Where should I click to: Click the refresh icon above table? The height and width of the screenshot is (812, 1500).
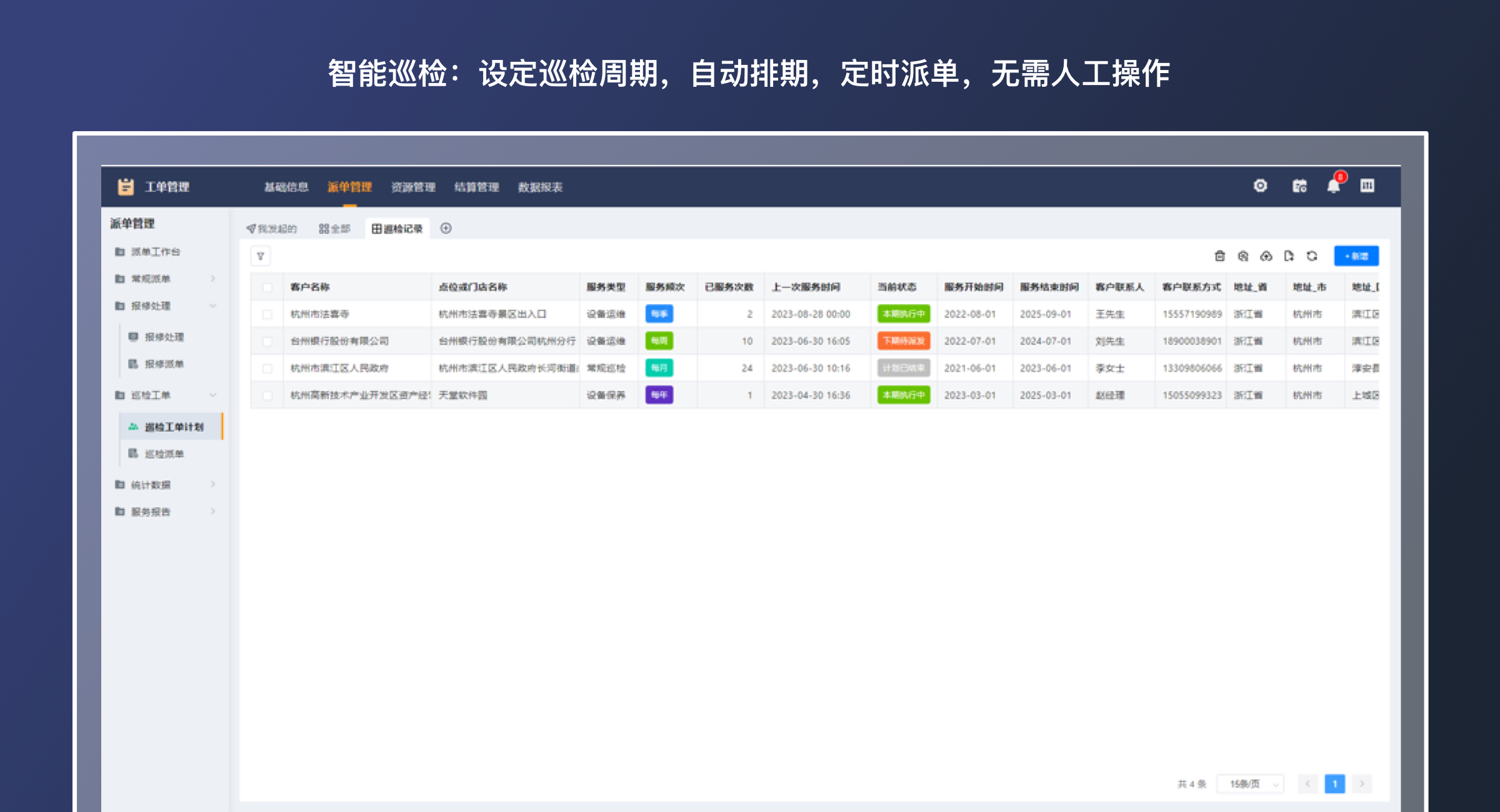click(x=1312, y=256)
